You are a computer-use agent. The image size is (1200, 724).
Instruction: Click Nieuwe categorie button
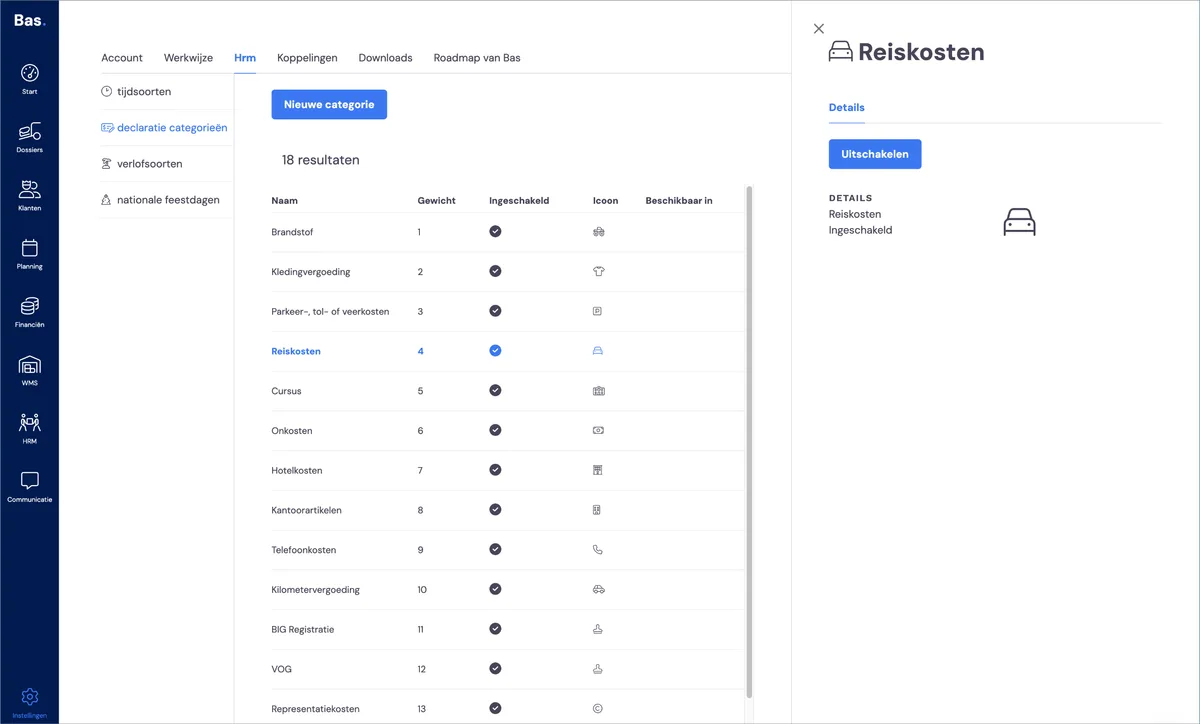pos(329,104)
